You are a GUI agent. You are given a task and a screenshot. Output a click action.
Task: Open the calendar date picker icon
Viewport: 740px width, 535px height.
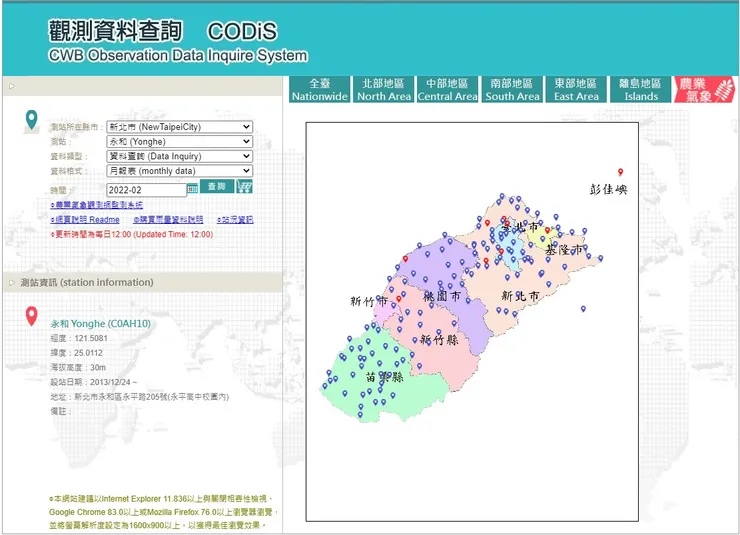point(193,189)
